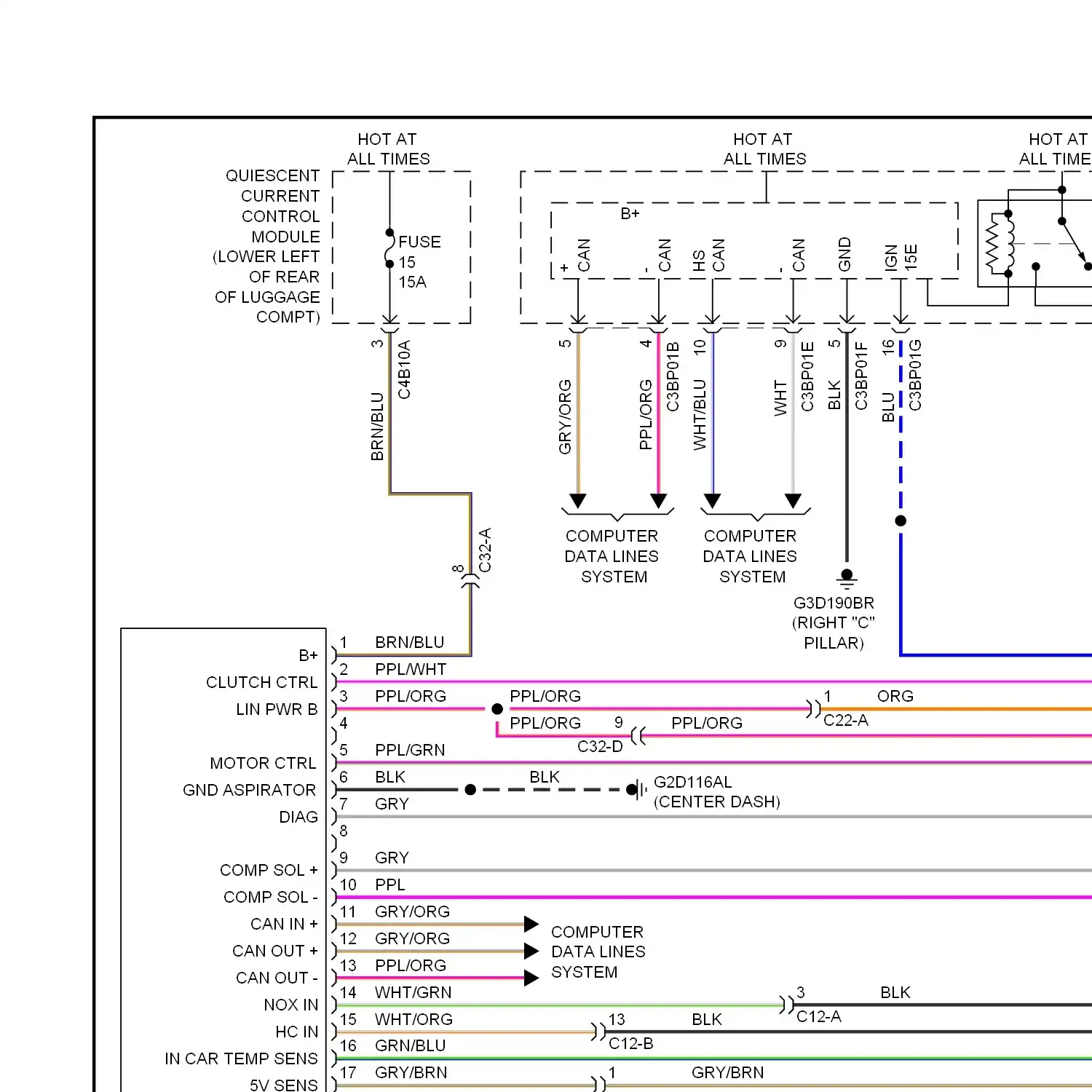This screenshot has width=1092, height=1092.
Task: Click the PPL/WHT wire label at pin 2
Action: (411, 669)
